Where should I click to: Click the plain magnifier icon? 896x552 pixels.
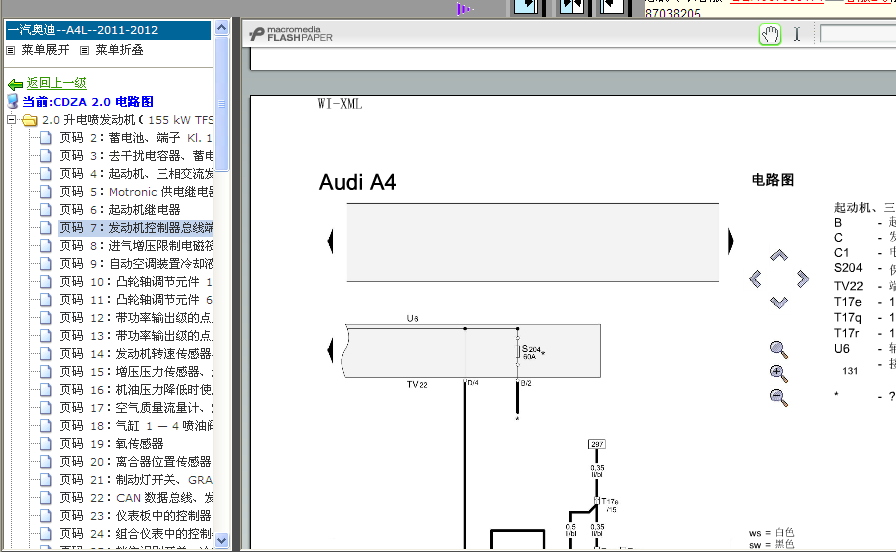[x=778, y=349]
